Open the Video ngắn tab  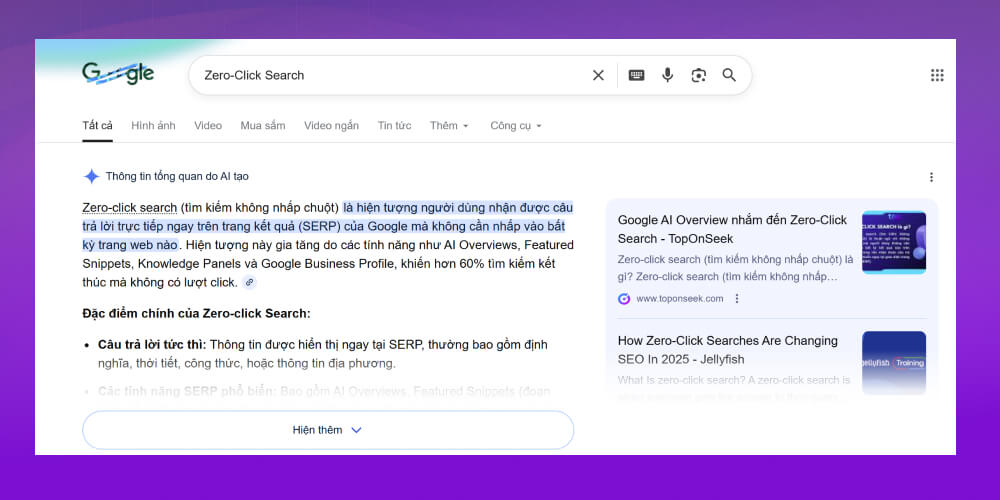[331, 126]
